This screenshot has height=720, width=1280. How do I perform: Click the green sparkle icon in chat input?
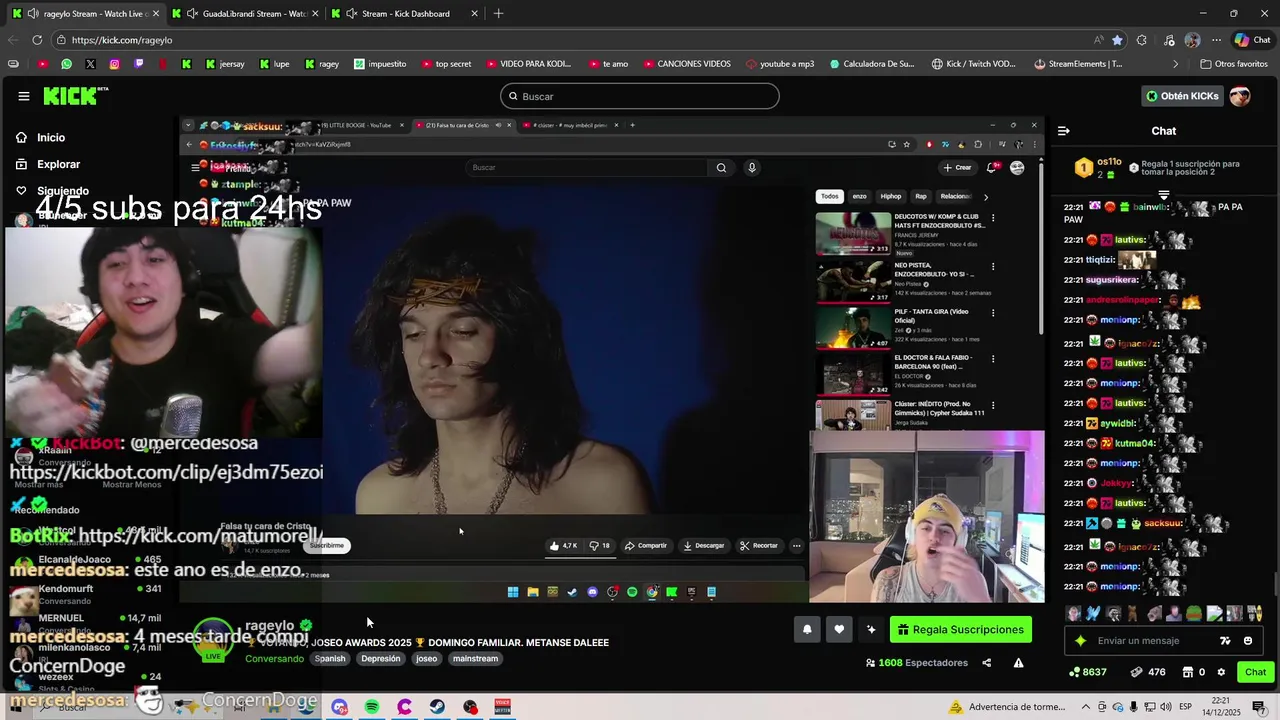click(1080, 641)
